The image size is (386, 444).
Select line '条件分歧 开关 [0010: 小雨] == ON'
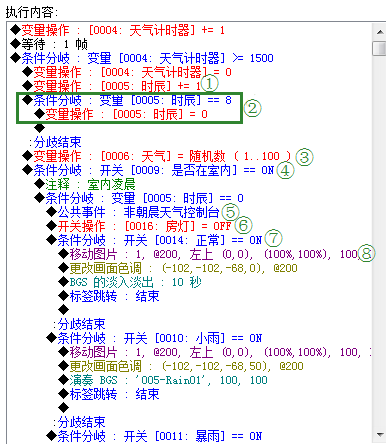click(x=154, y=338)
